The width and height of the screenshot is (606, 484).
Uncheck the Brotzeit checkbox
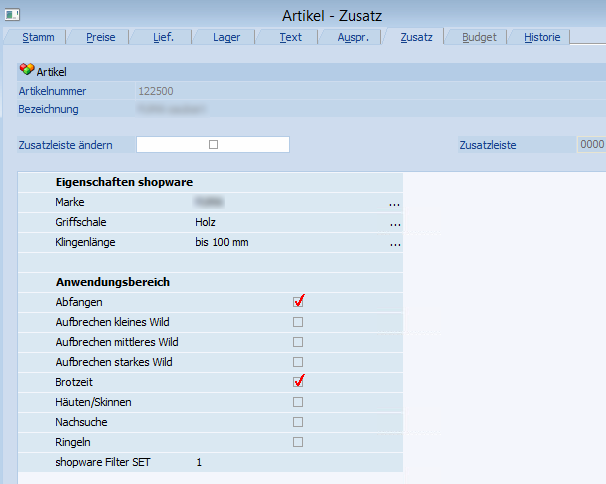coord(298,381)
